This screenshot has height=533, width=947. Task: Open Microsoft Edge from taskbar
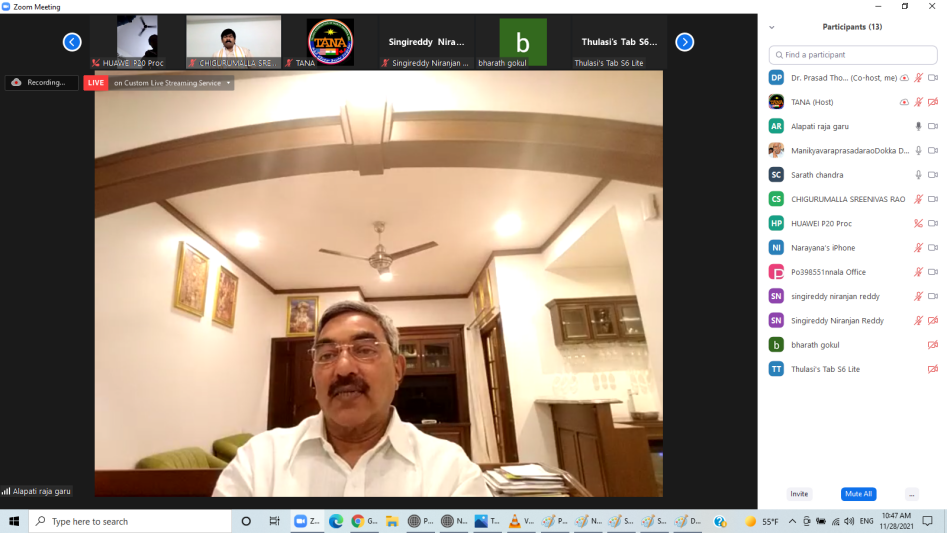(x=336, y=521)
